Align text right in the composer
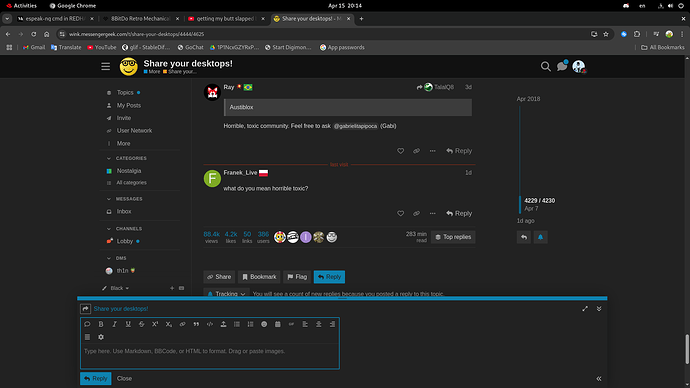 tap(332, 324)
